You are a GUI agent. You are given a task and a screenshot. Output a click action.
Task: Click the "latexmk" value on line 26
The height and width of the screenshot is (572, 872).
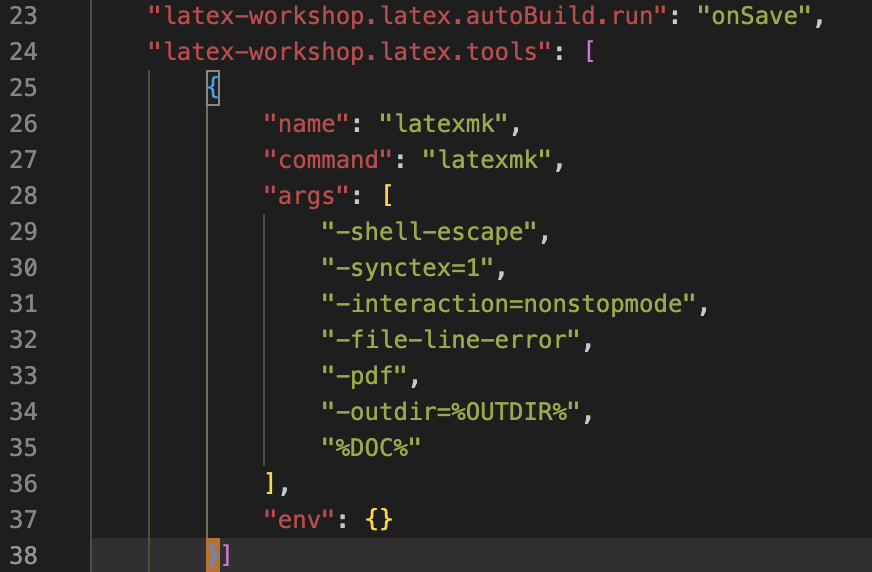pos(443,124)
